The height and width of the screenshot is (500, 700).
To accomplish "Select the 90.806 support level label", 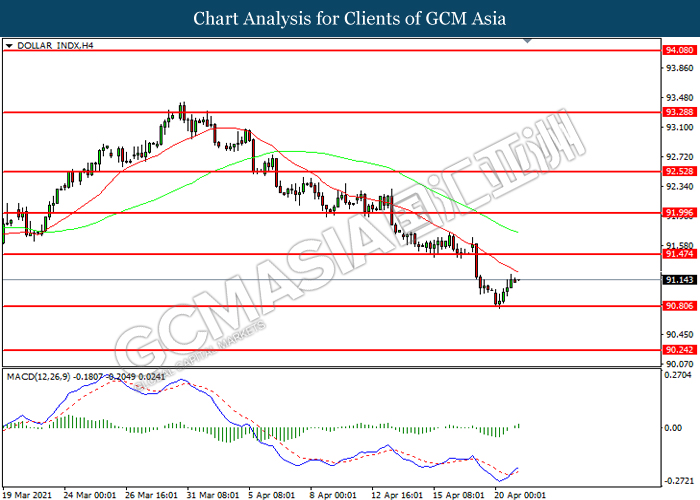I will pos(679,306).
